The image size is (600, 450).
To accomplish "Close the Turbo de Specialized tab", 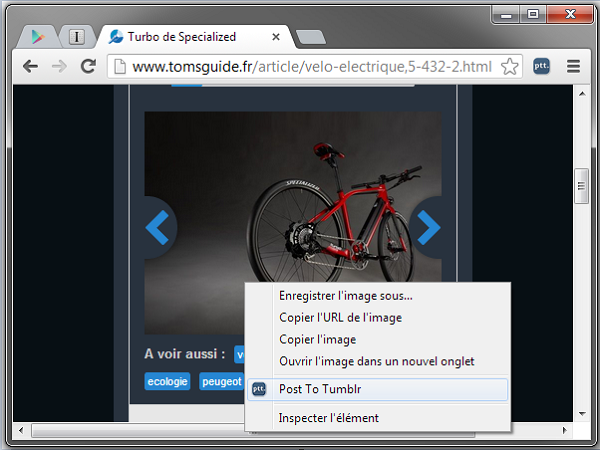I will coord(276,37).
